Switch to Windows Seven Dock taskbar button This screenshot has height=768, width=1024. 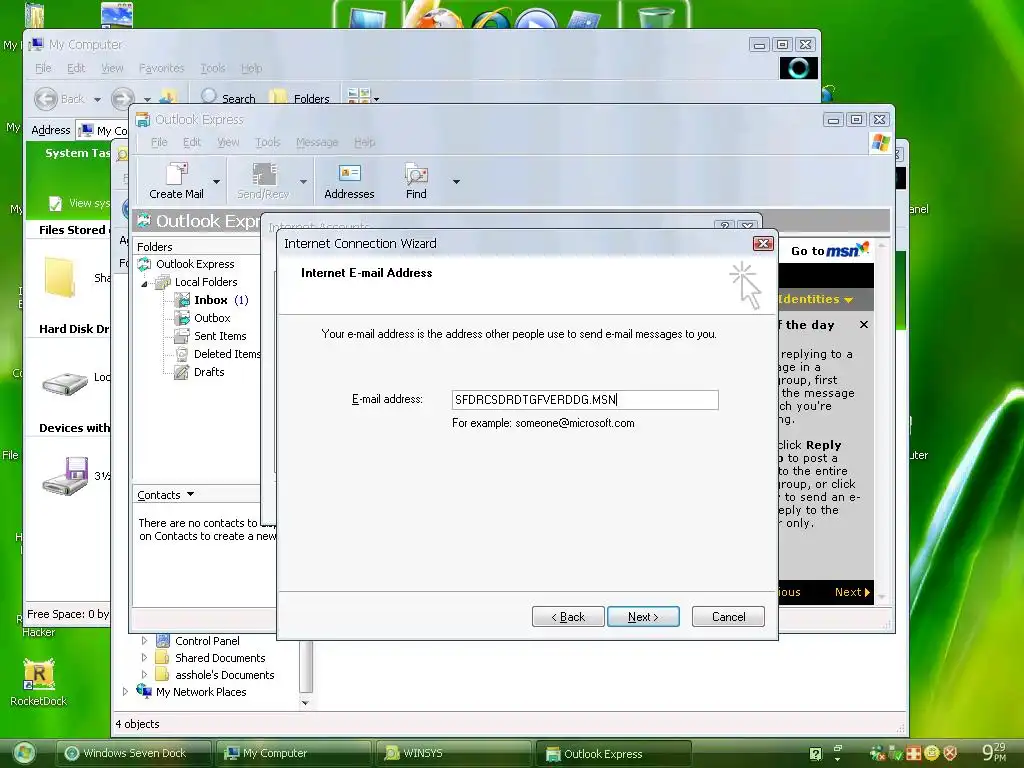pos(133,753)
